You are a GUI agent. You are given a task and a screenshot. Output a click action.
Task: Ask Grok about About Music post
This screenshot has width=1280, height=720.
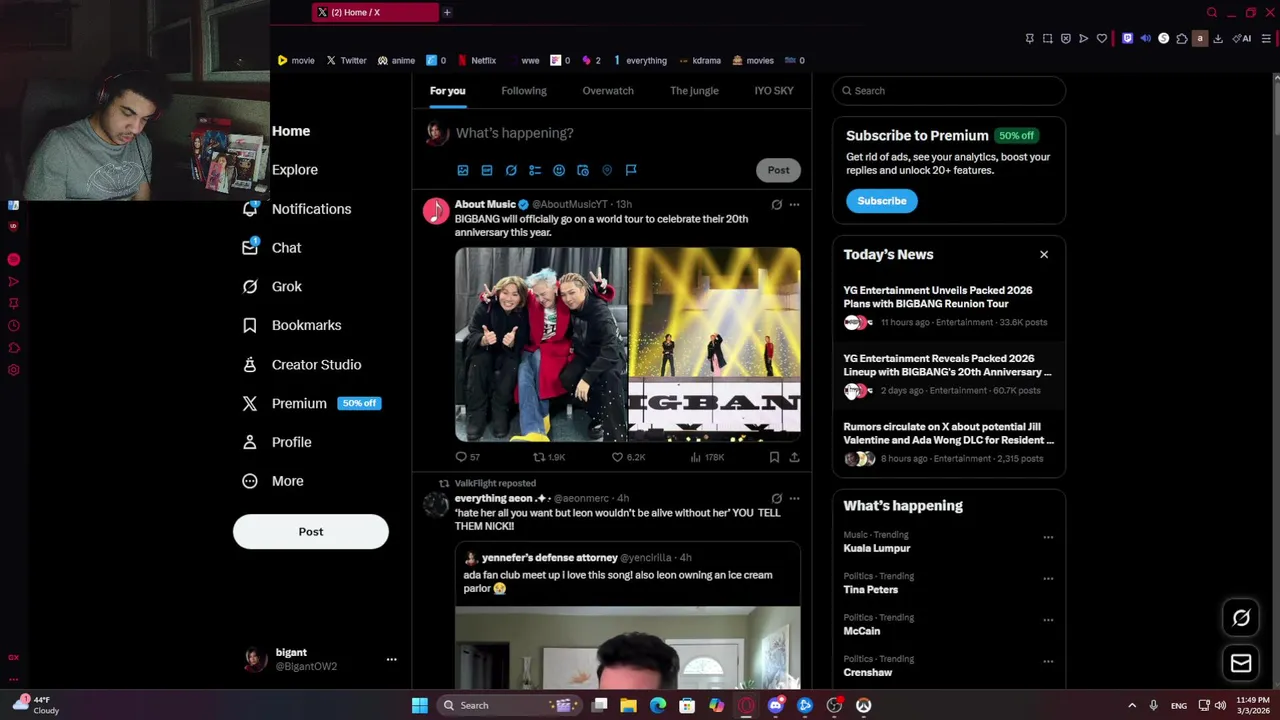pyautogui.click(x=776, y=204)
